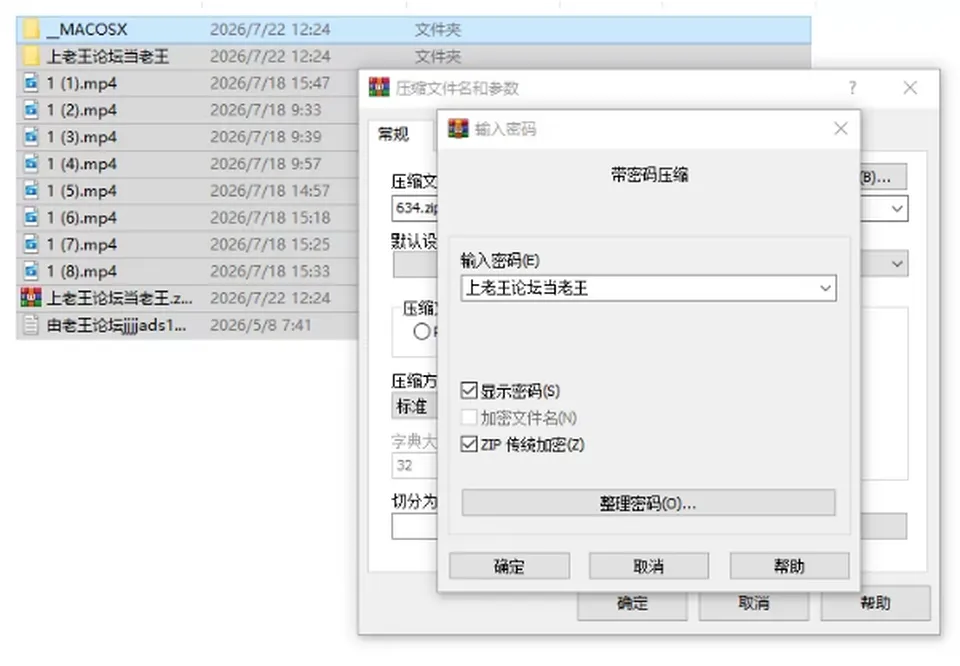Screen dimensions: 960x666
Task: Click the WinRAR archive icon of 上老王论坛当老王.z...
Action: pyautogui.click(x=31, y=297)
